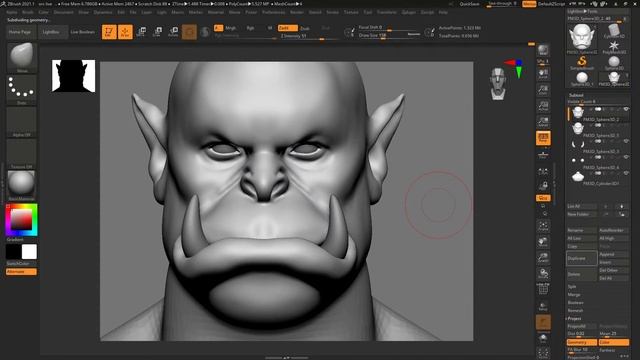
Task: Click the Duplicate subtool button
Action: (x=582, y=258)
